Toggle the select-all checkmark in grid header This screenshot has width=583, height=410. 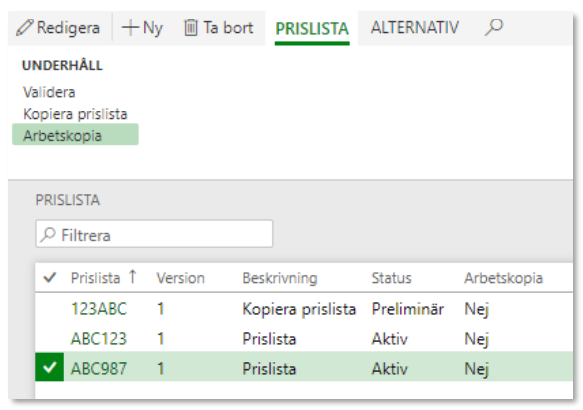[x=49, y=277]
